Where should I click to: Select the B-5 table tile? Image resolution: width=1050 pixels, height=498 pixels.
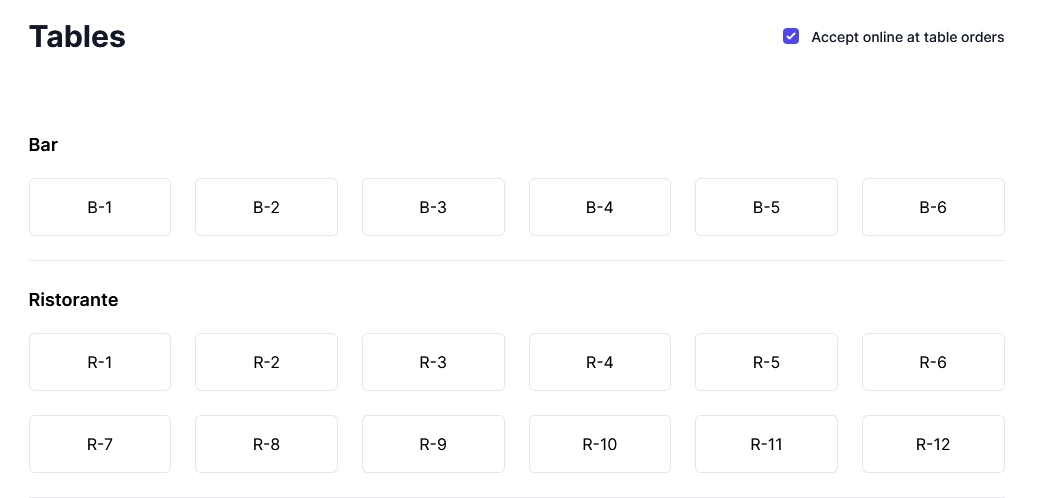[x=766, y=207]
